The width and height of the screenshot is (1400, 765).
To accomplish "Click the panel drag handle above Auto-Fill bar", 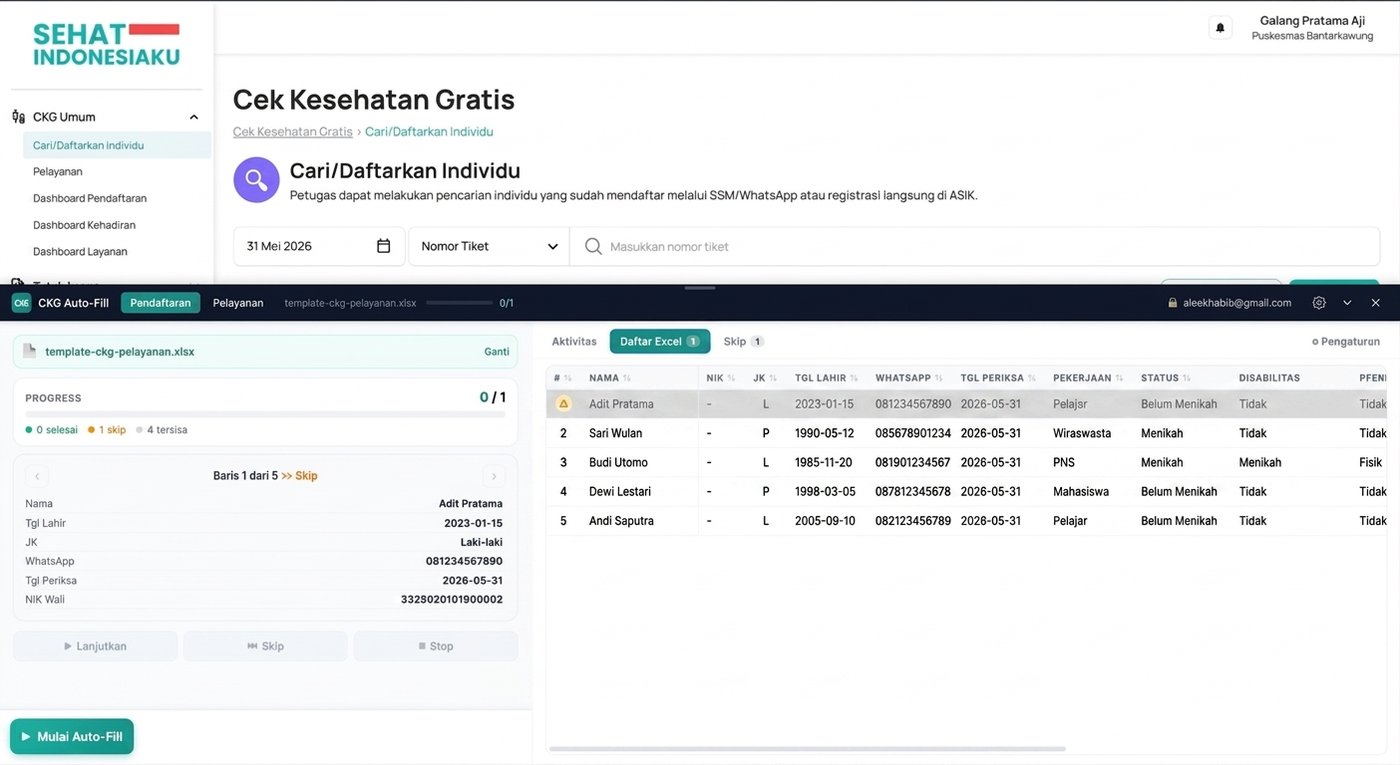I will click(700, 288).
